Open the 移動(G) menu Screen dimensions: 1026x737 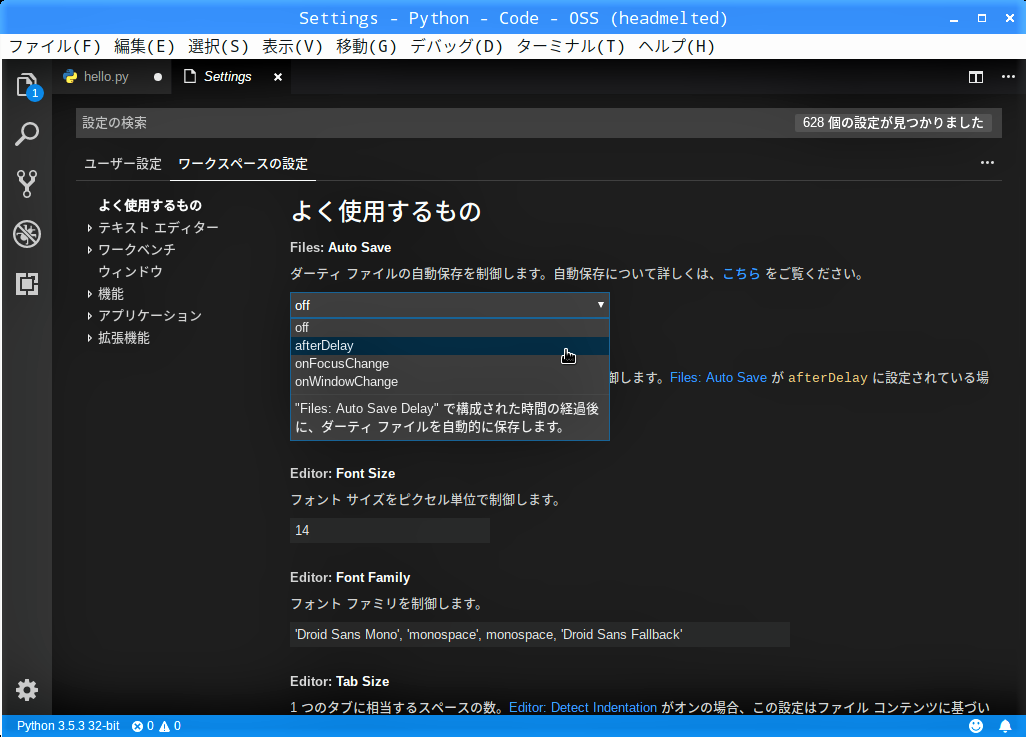click(x=366, y=46)
